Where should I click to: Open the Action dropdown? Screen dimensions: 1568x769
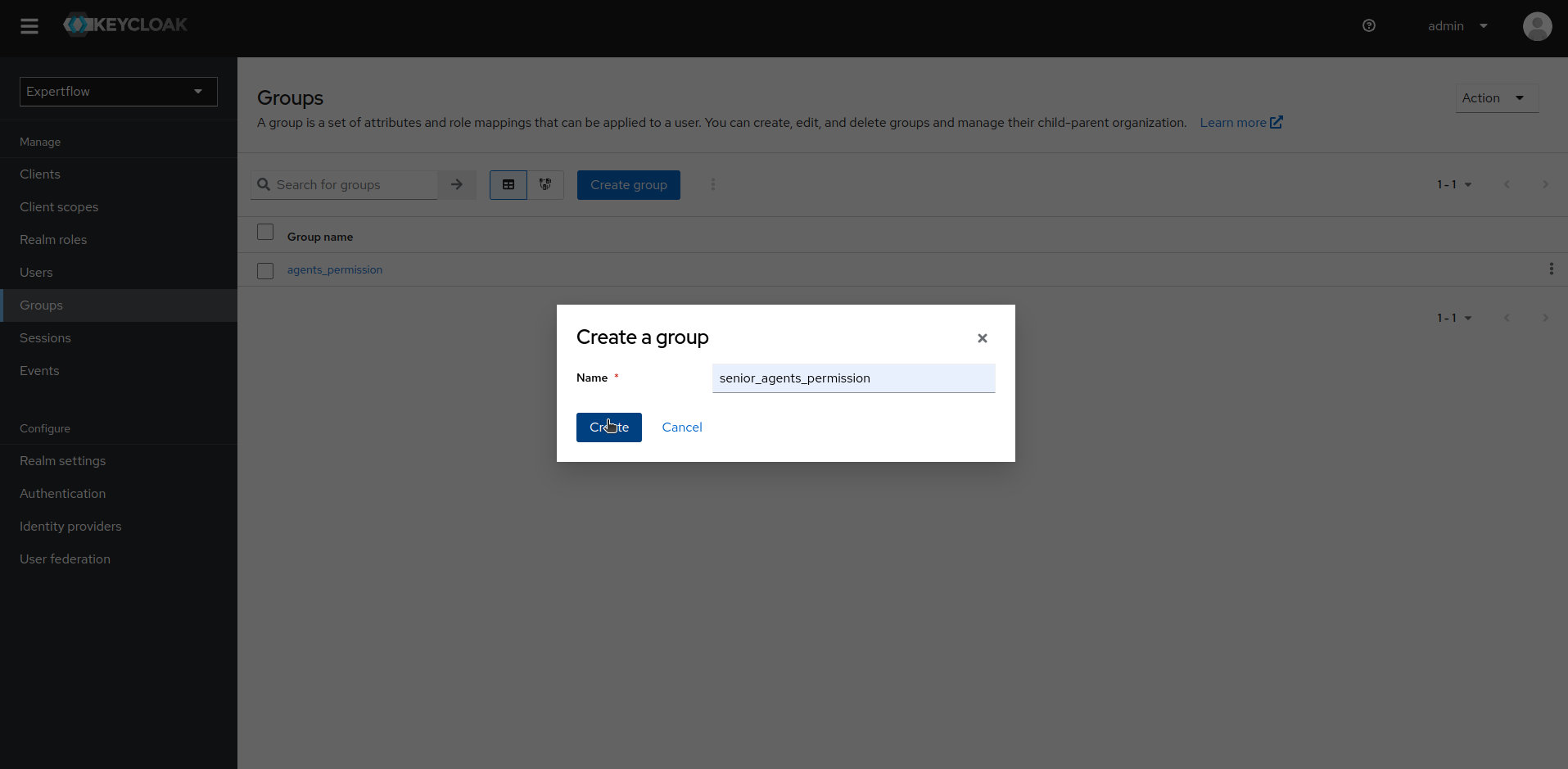pos(1495,97)
